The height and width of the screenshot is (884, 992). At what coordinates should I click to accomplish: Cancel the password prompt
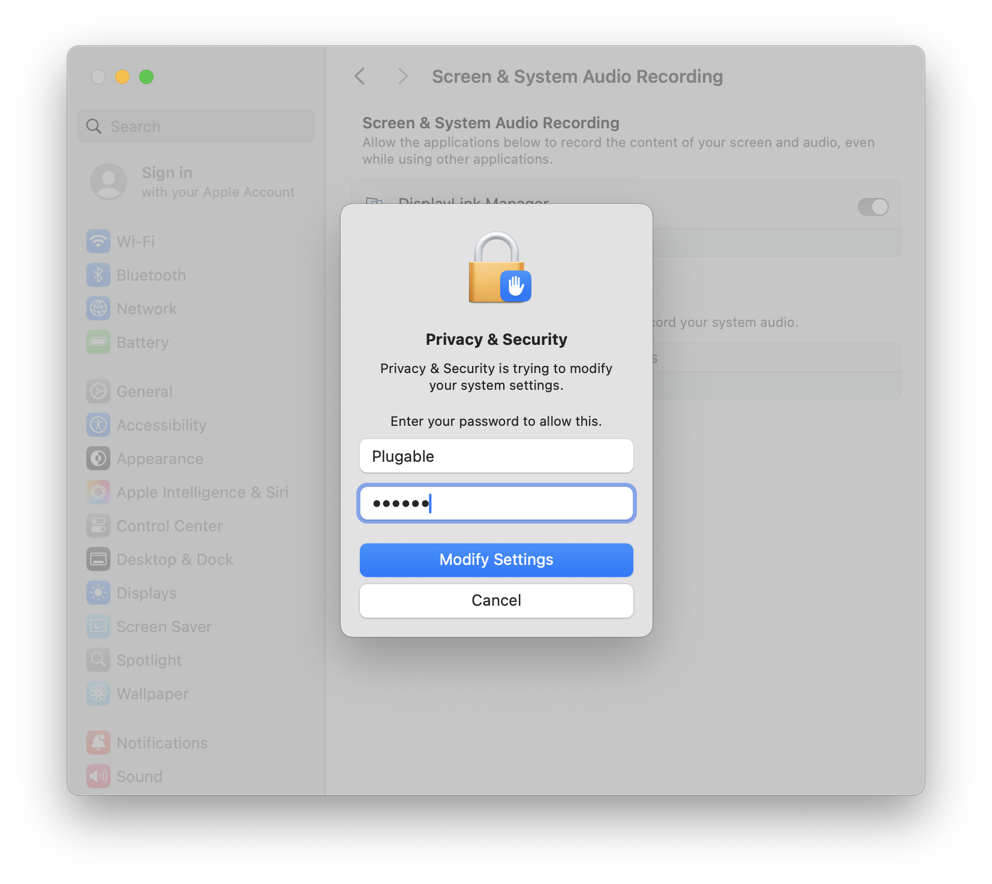click(x=496, y=600)
